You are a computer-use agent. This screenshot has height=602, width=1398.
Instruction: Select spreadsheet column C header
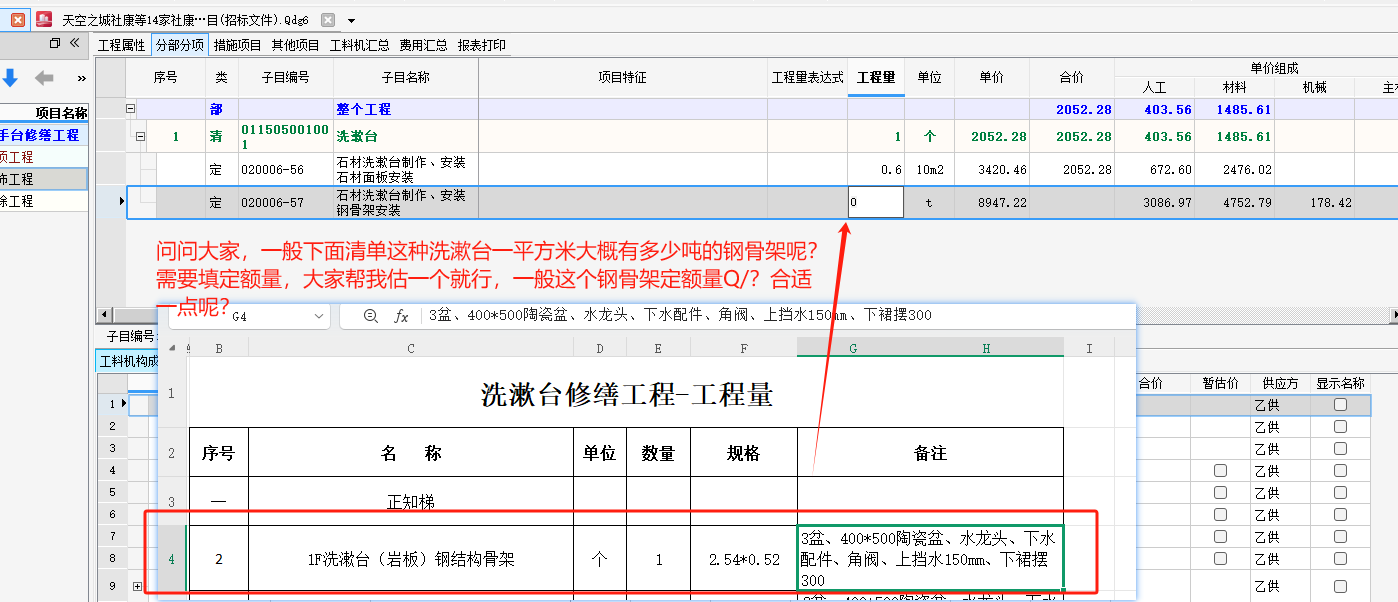pyautogui.click(x=411, y=348)
